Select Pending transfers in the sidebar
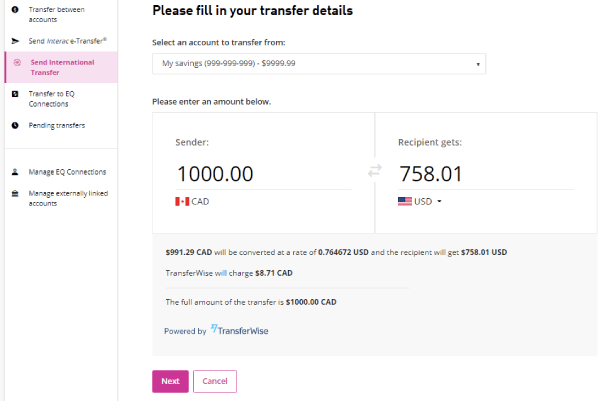Viewport: 600px width, 401px height. point(56,125)
